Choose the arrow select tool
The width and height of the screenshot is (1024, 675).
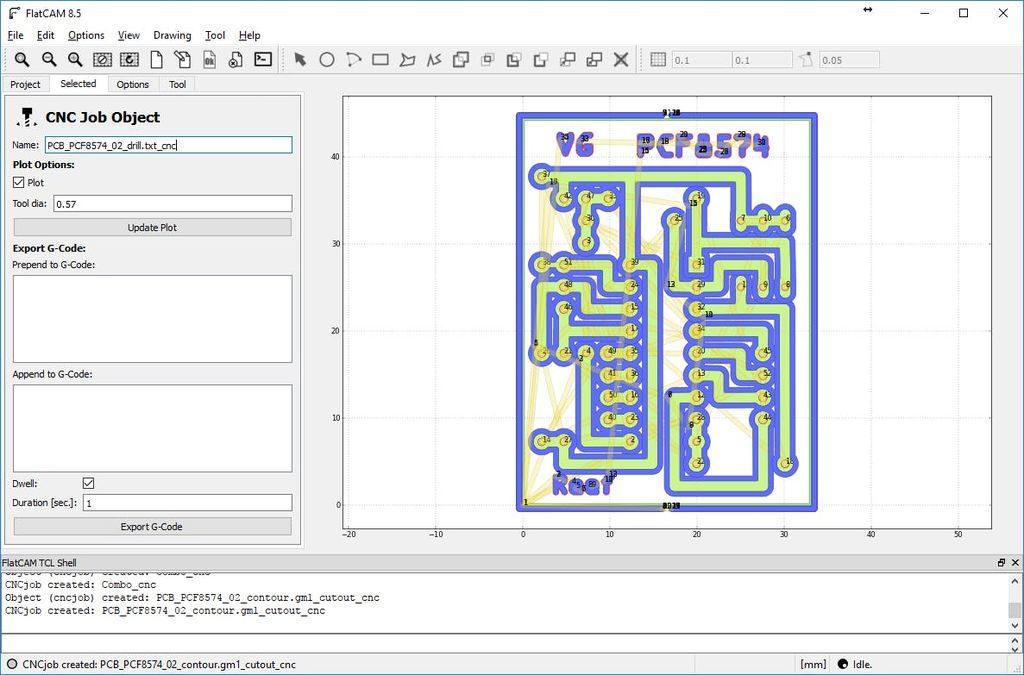click(300, 60)
